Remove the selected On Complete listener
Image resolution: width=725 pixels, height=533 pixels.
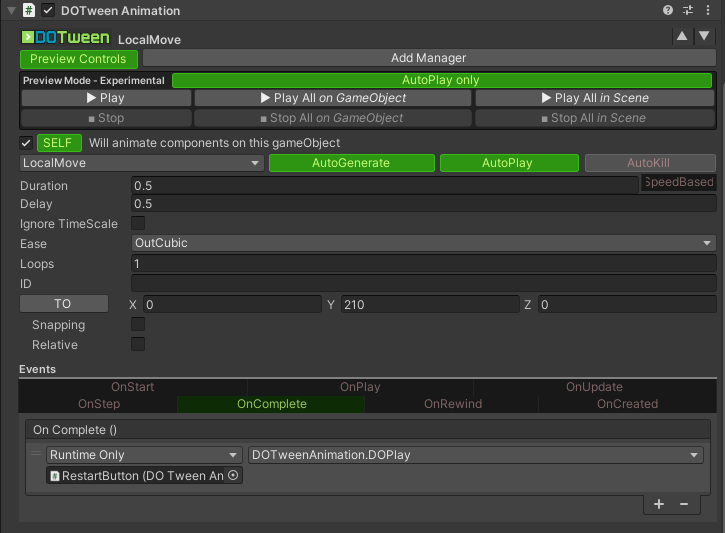[x=684, y=504]
